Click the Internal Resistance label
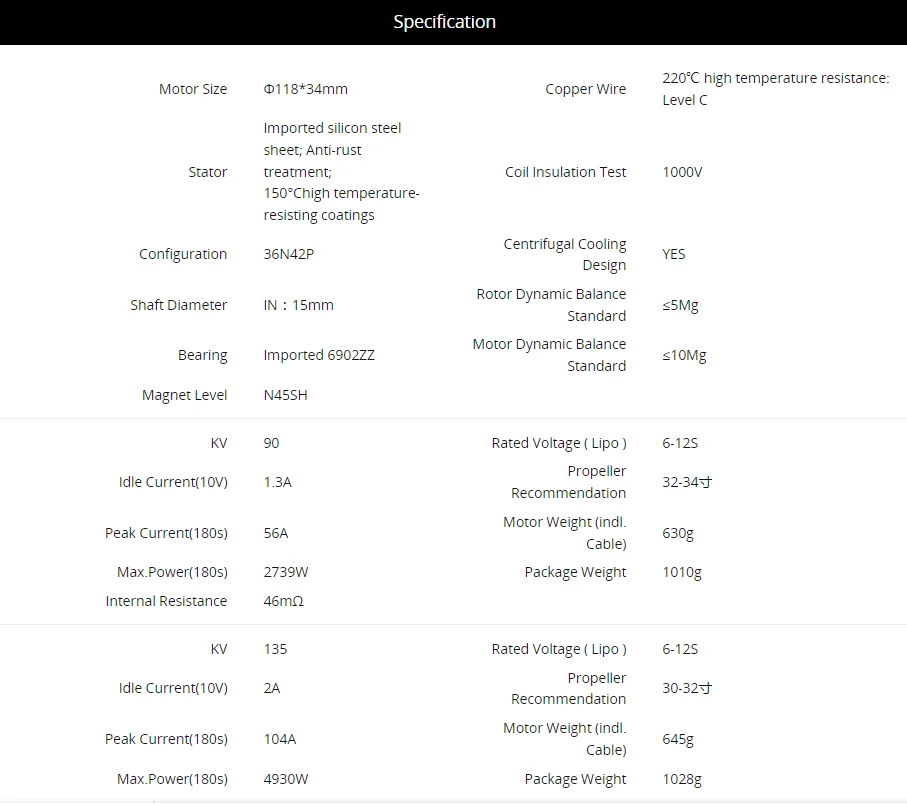The width and height of the screenshot is (907, 804). (x=167, y=601)
